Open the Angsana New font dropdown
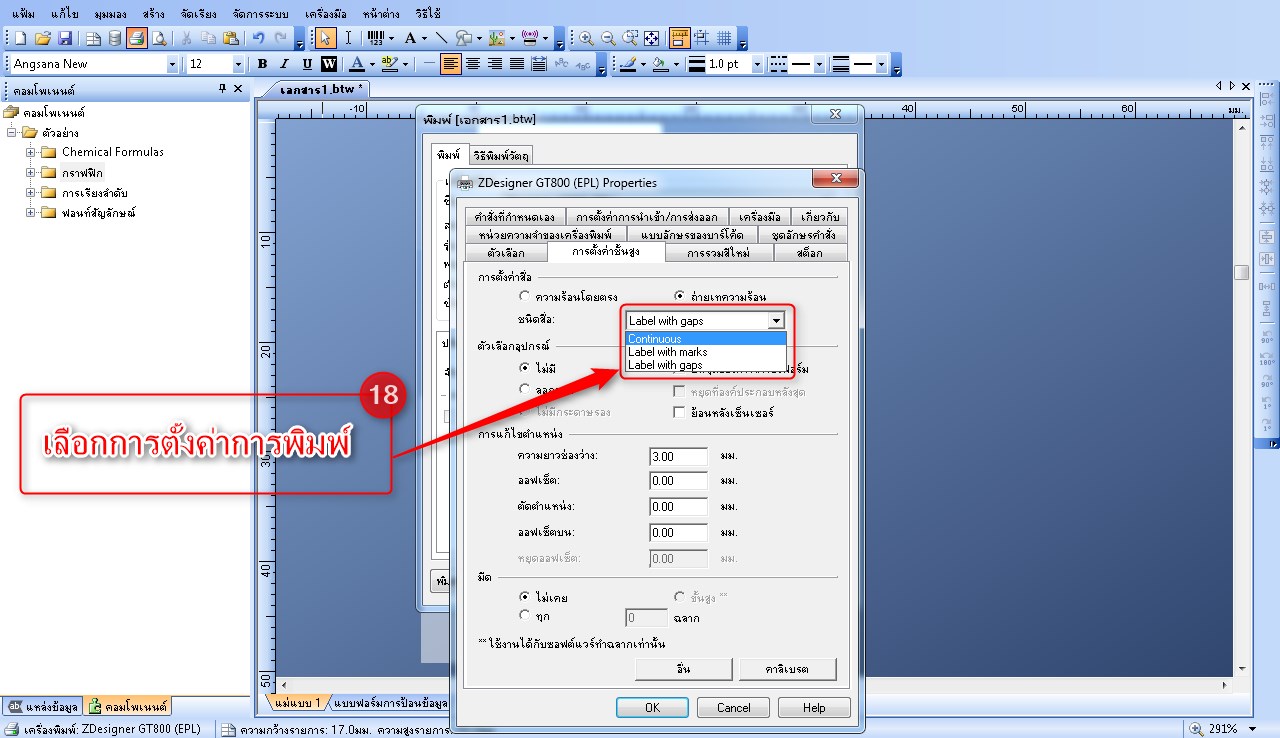The width and height of the screenshot is (1280, 738). click(x=172, y=64)
